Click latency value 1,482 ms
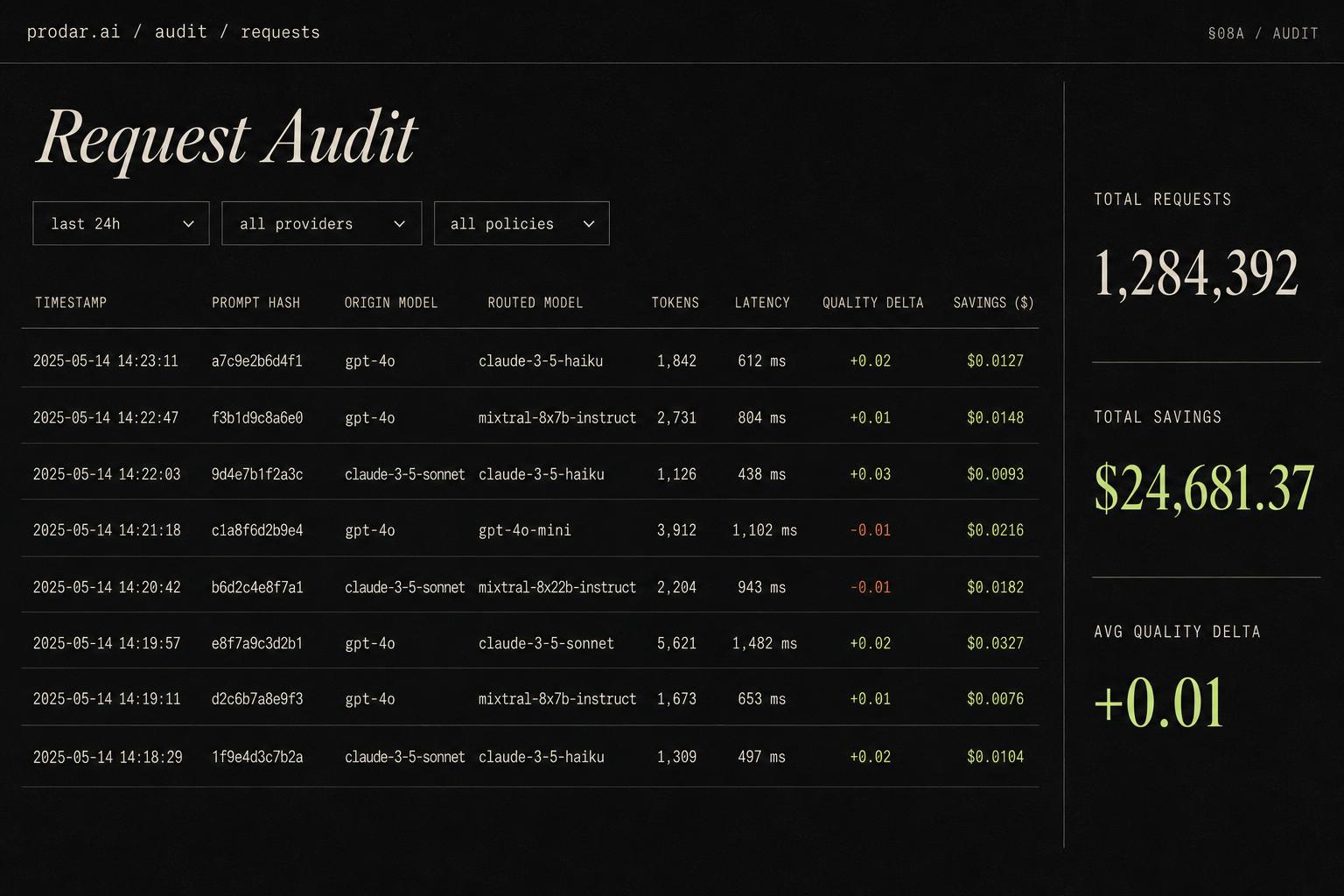1344x896 pixels. click(764, 643)
